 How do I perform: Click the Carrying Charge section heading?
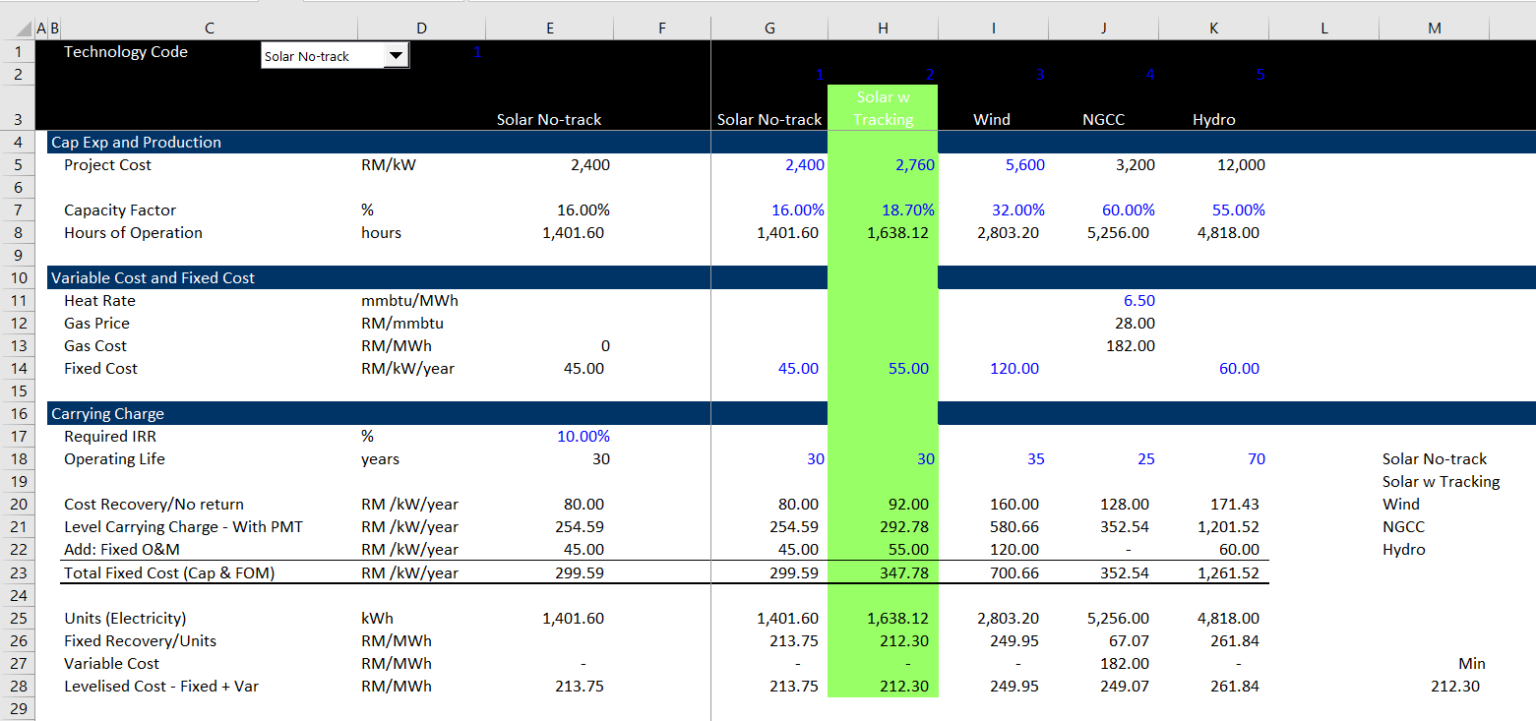[x=108, y=414]
